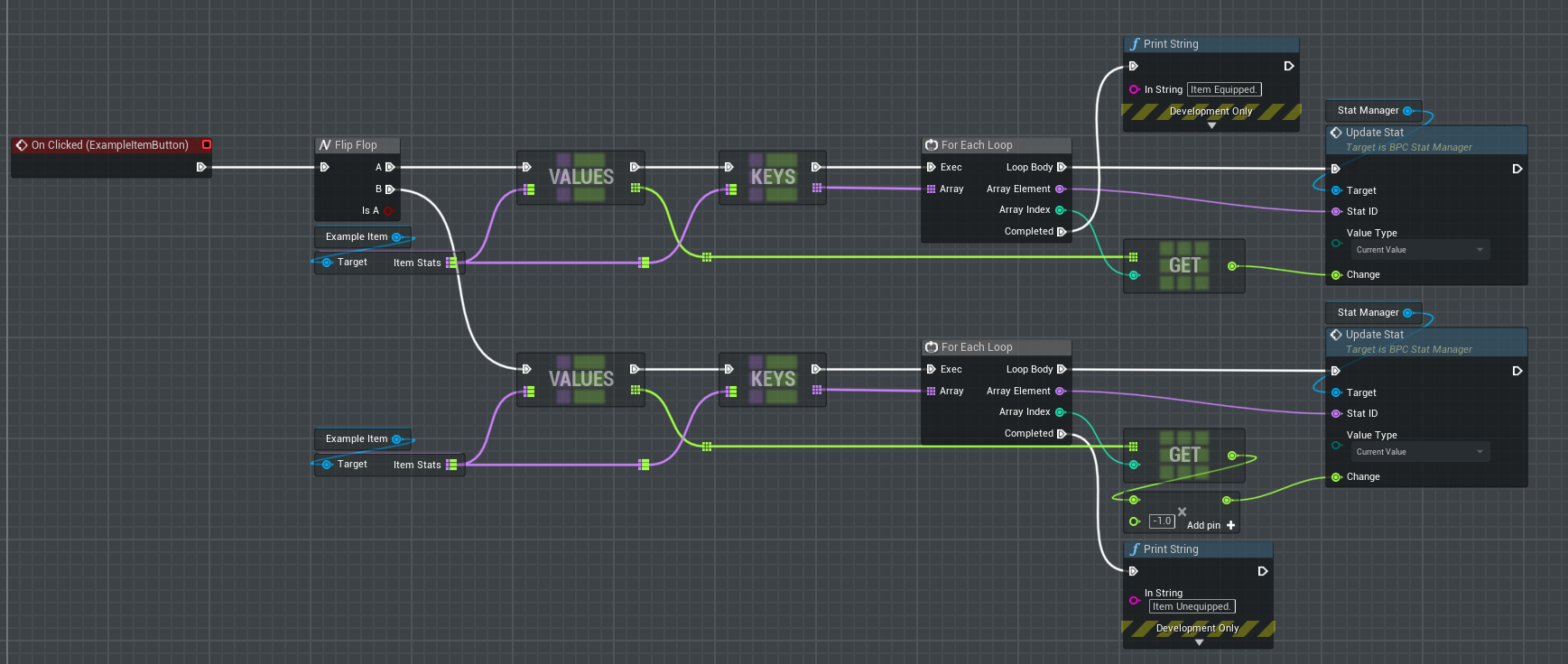1568x664 pixels.
Task: Click the multiply node's green output pin
Action: tap(1227, 500)
